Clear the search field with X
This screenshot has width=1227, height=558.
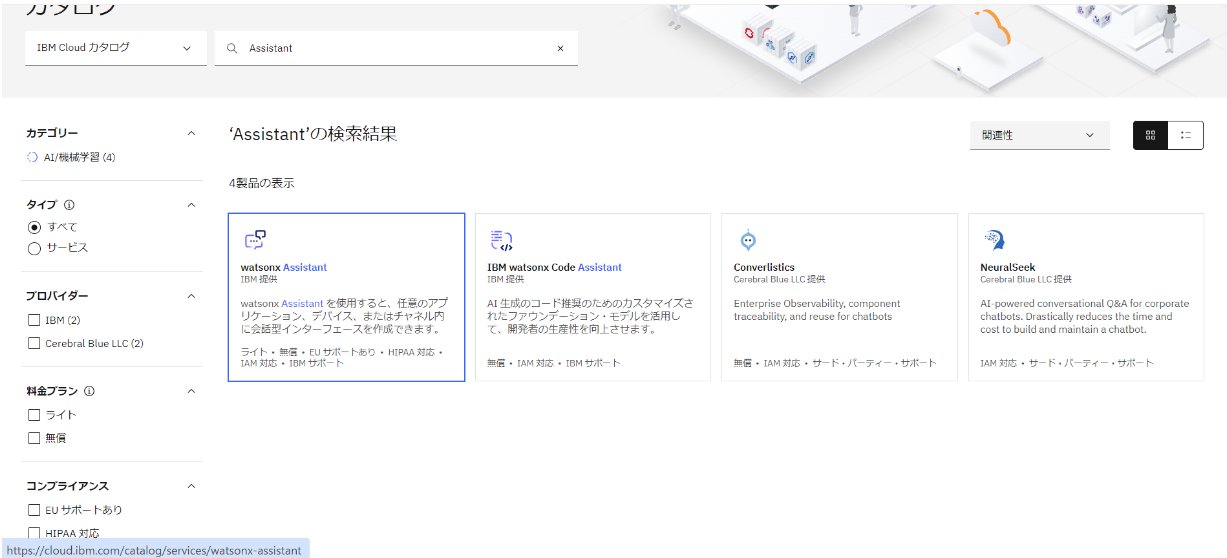[560, 48]
